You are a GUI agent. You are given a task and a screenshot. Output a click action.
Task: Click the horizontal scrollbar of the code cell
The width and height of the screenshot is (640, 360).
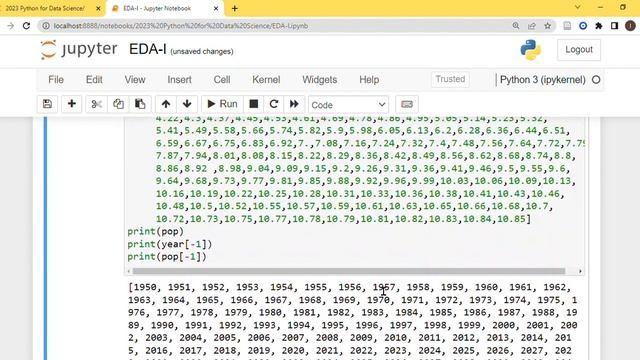349,271
